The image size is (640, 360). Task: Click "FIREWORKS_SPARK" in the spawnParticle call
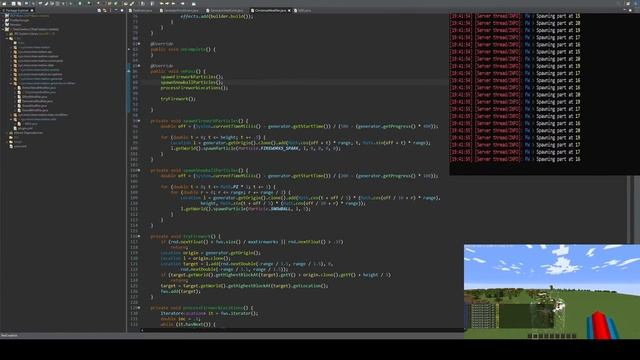tap(280, 148)
